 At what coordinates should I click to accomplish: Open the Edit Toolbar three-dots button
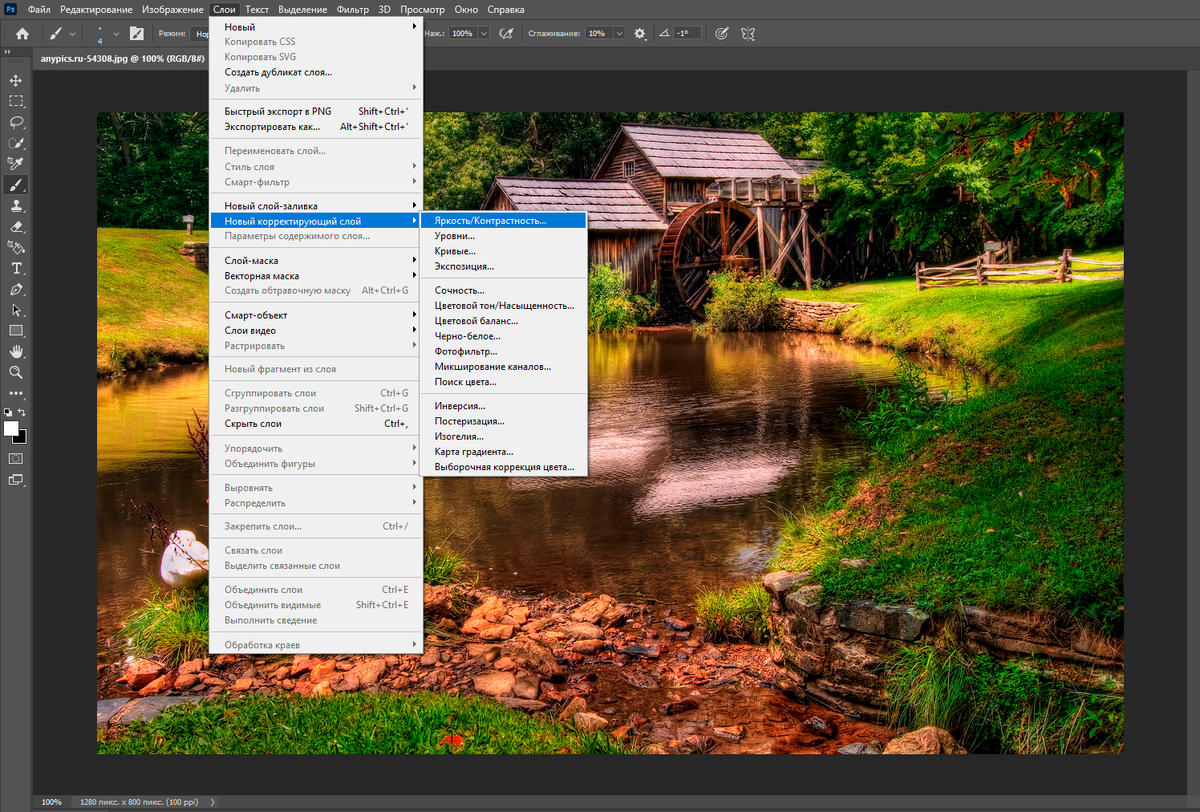[16, 393]
